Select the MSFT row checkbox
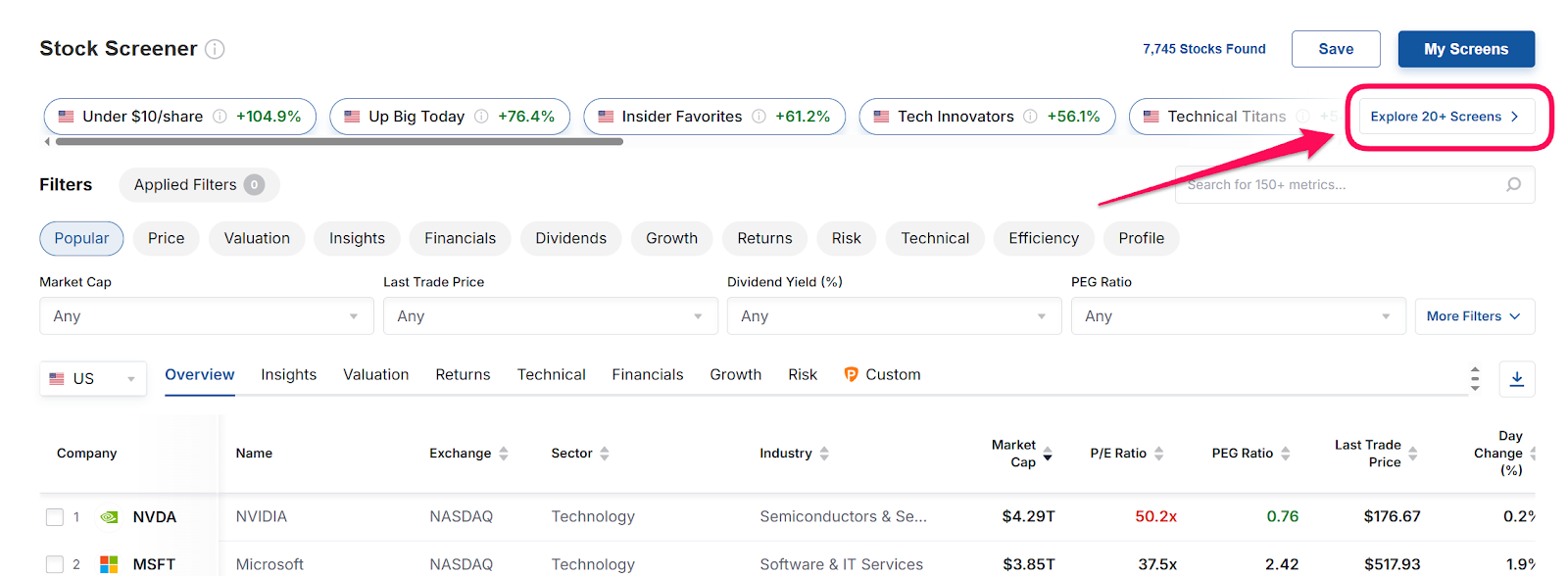 point(55,564)
